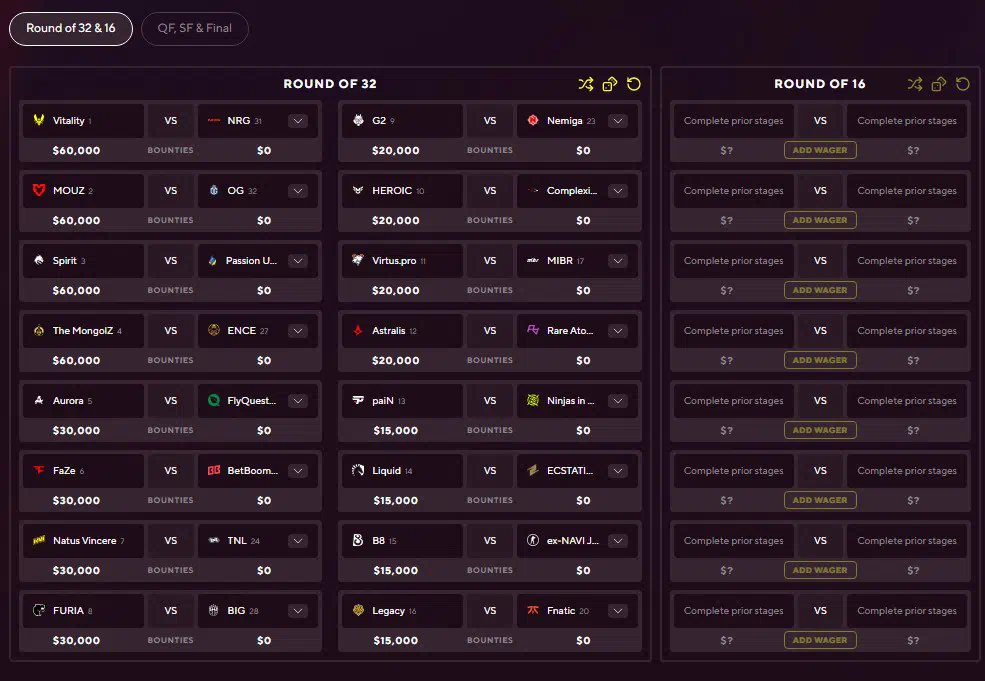985x681 pixels.
Task: Reset the Round of 16 picks
Action: pos(962,84)
